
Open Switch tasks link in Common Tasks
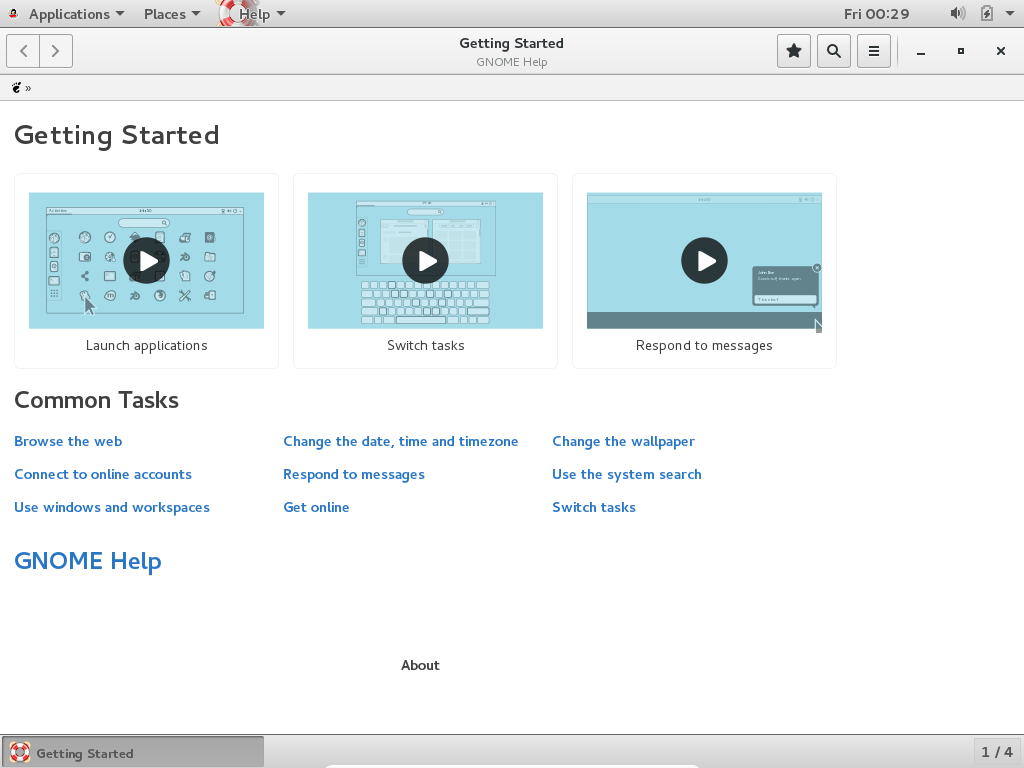click(594, 507)
